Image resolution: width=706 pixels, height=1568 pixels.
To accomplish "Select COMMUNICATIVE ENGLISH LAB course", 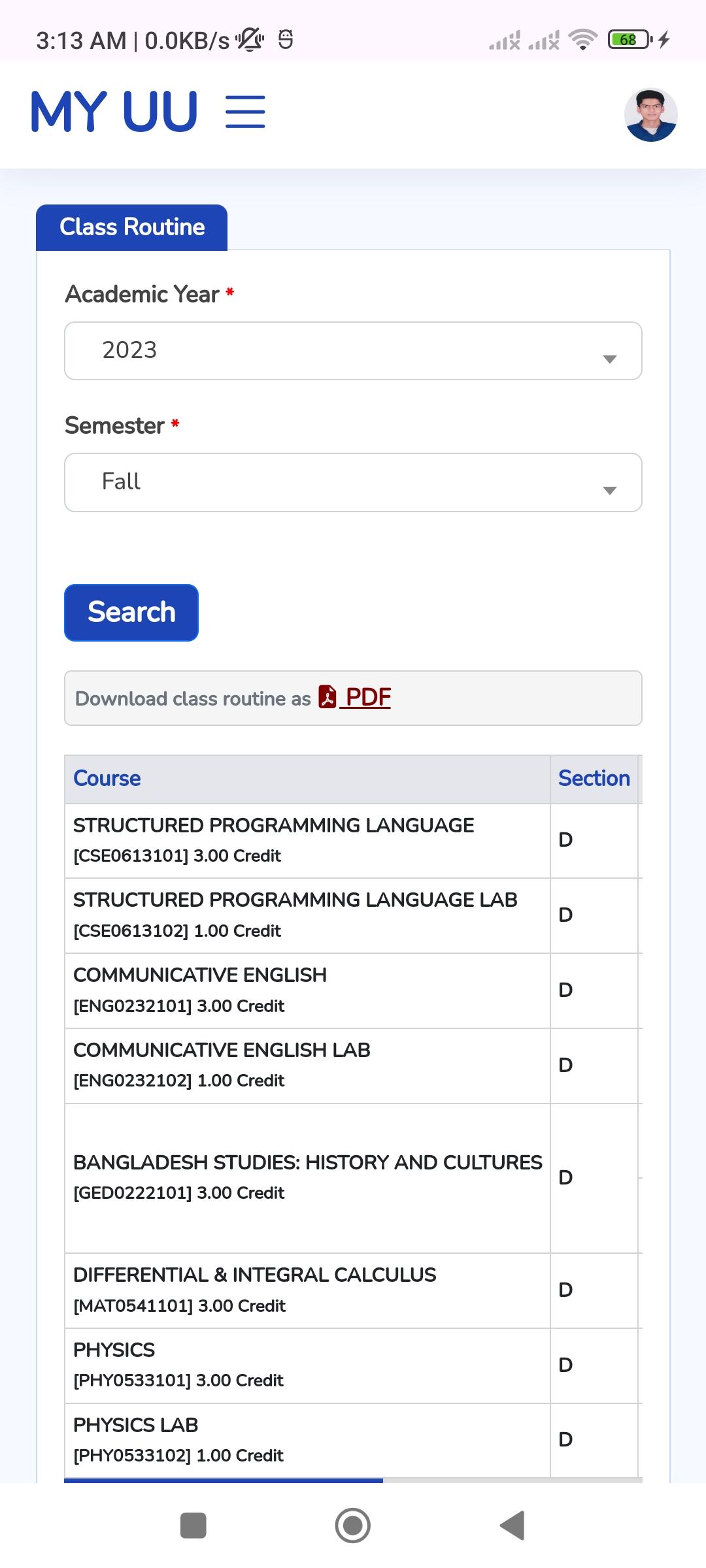I will coord(307,1066).
